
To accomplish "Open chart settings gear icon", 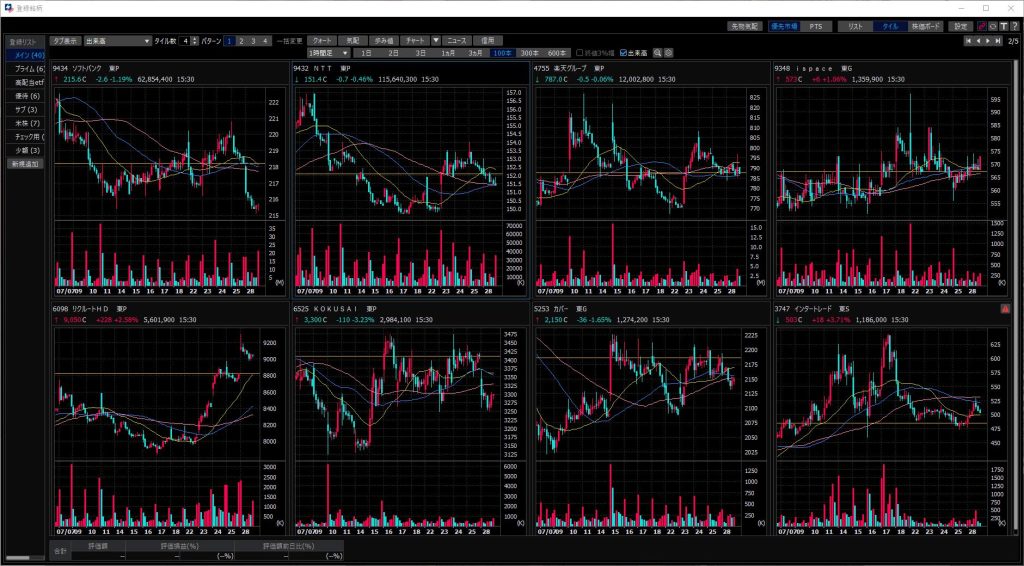I will pyautogui.click(x=668, y=53).
